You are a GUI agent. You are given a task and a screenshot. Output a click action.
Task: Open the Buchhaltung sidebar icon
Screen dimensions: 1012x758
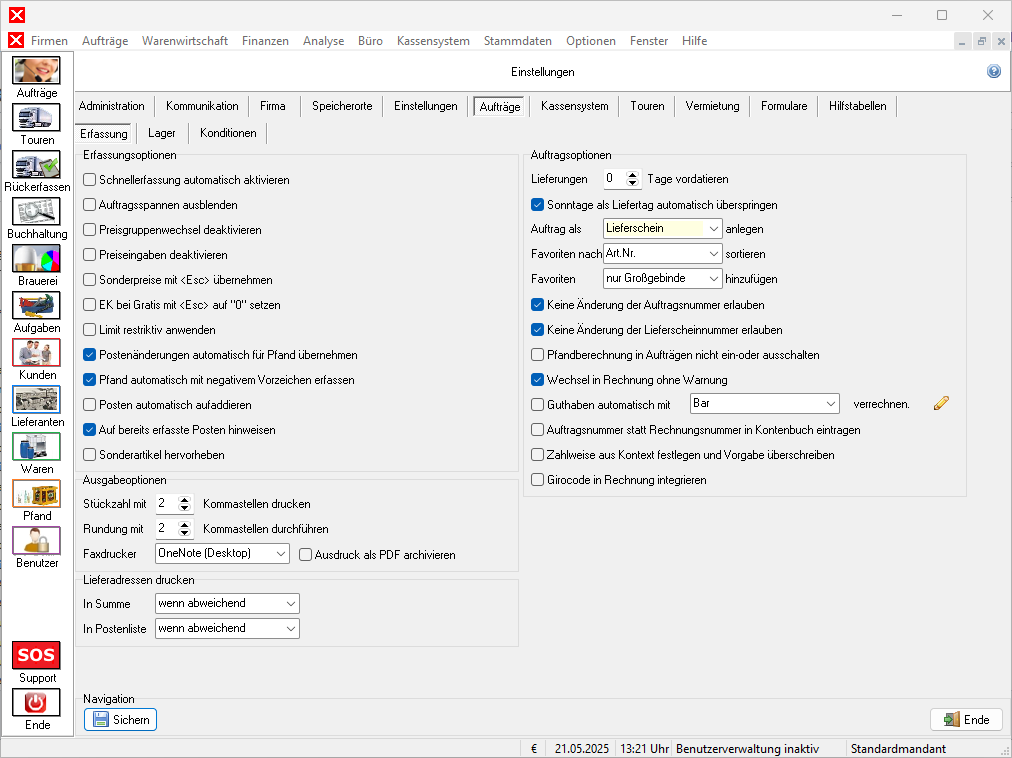[x=37, y=212]
